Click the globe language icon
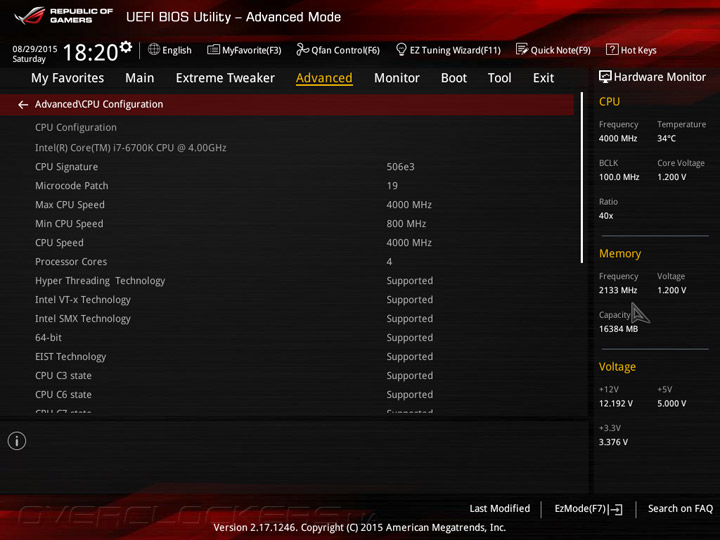This screenshot has width=720, height=540. 154,49
